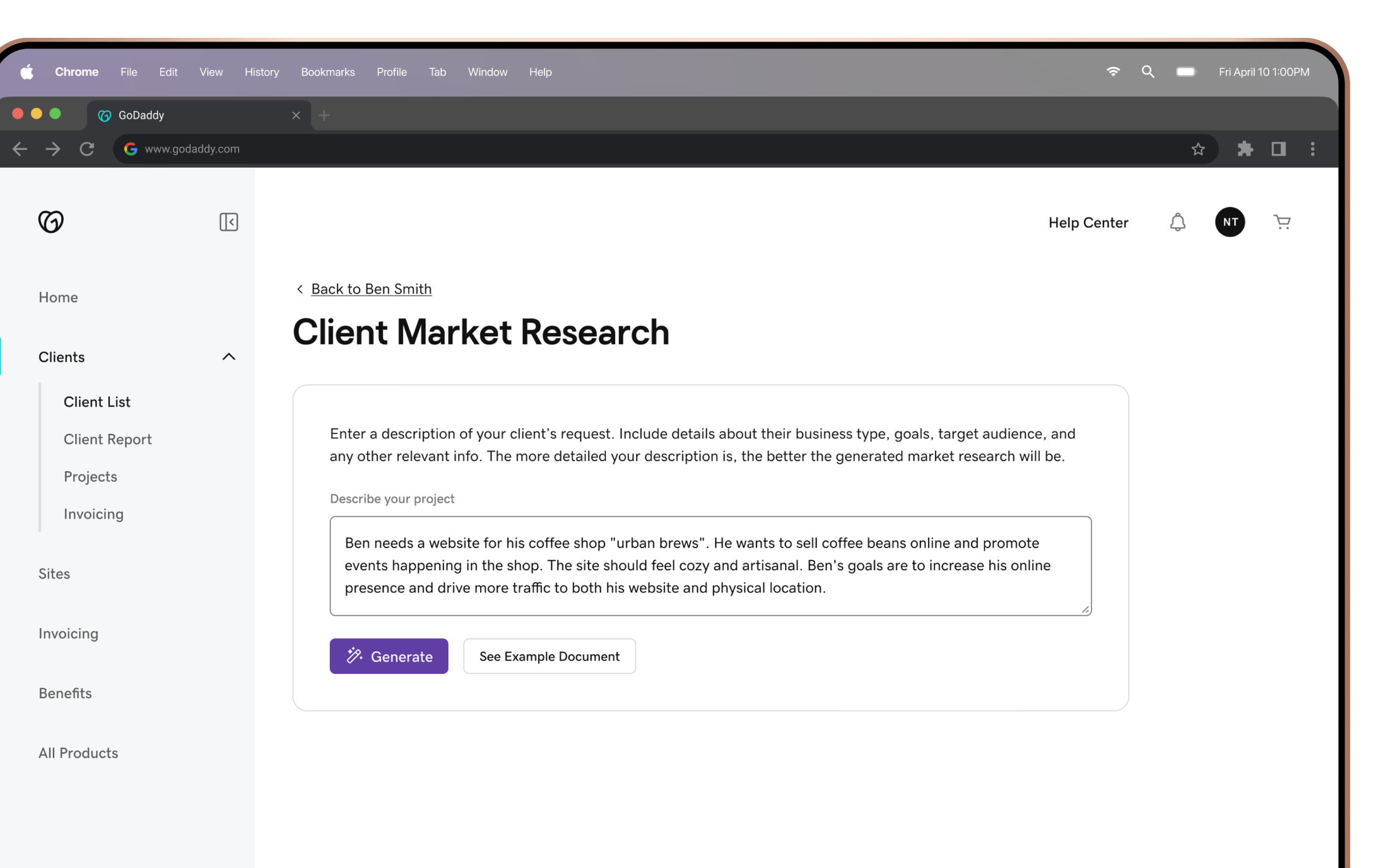The image size is (1388, 868).
Task: Open the Chrome menu in menu bar
Action: point(76,72)
